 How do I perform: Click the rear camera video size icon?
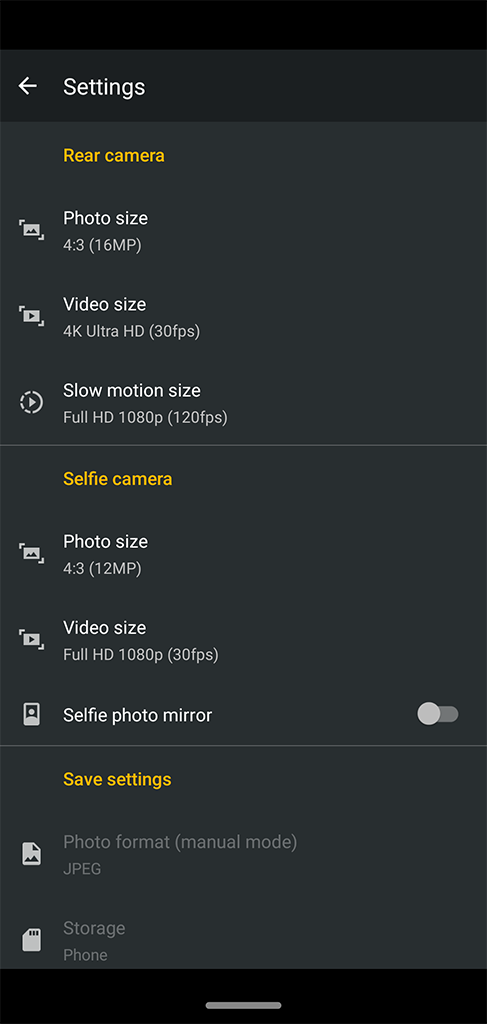click(x=31, y=315)
